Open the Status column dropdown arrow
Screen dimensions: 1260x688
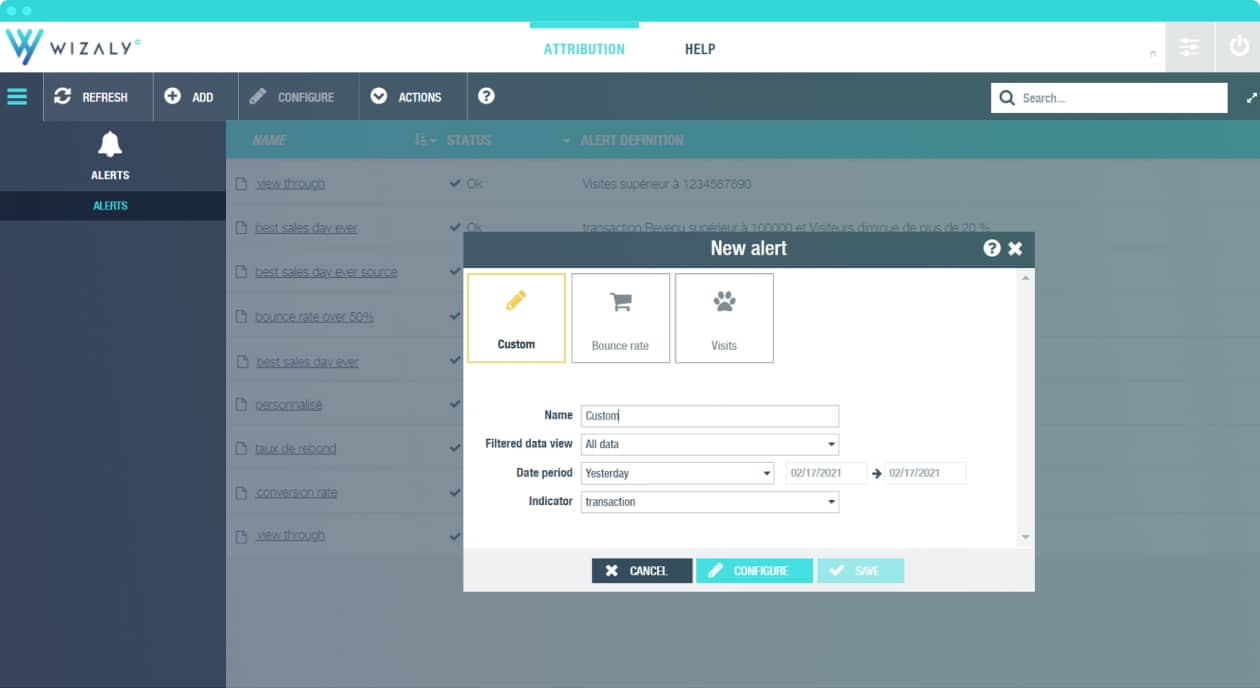pos(567,141)
